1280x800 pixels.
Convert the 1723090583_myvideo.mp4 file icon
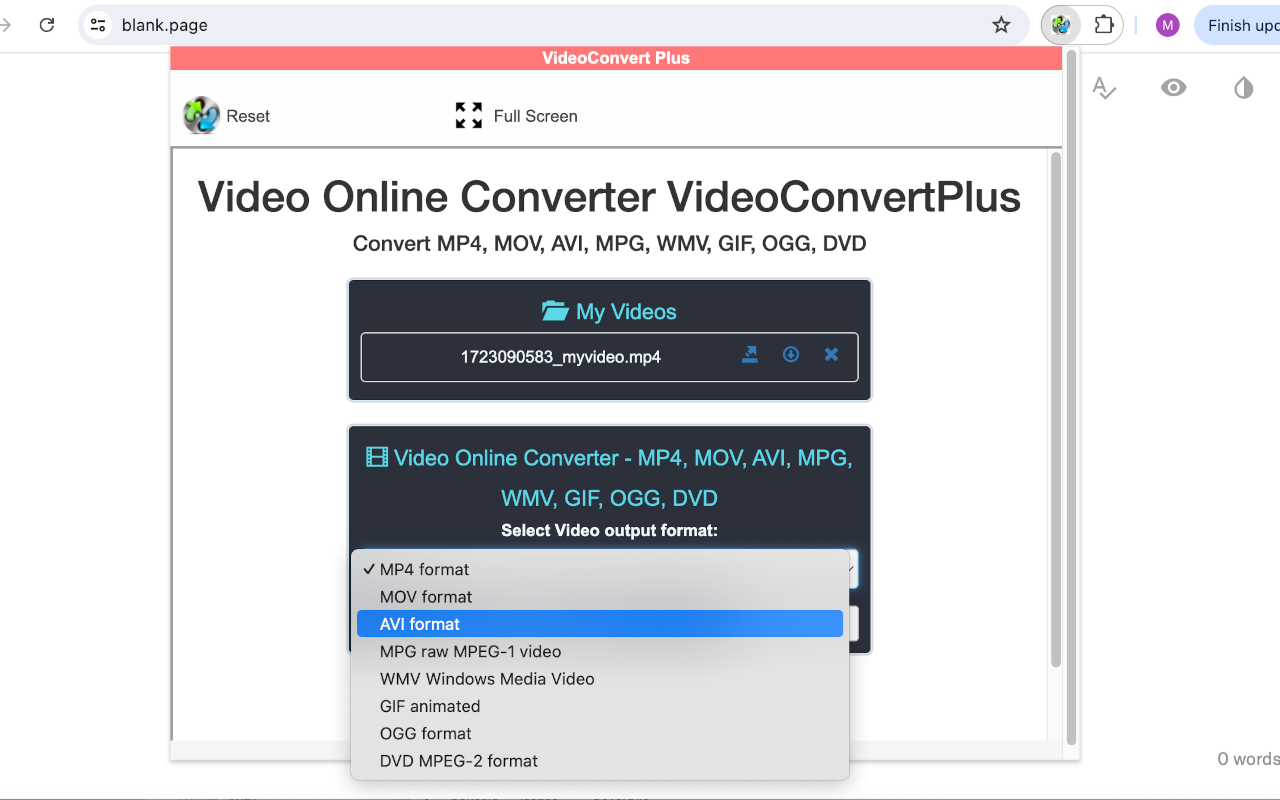pos(750,354)
